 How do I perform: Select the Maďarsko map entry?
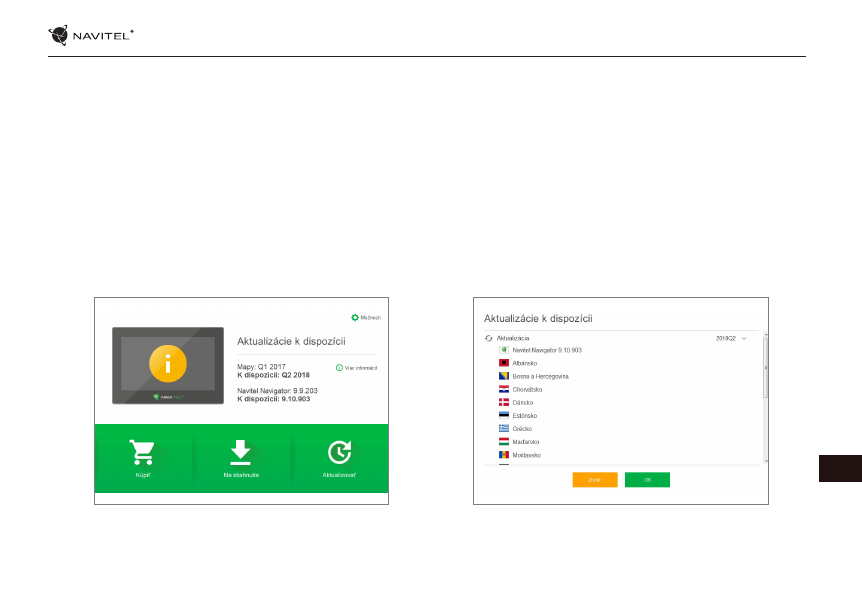[x=527, y=441]
